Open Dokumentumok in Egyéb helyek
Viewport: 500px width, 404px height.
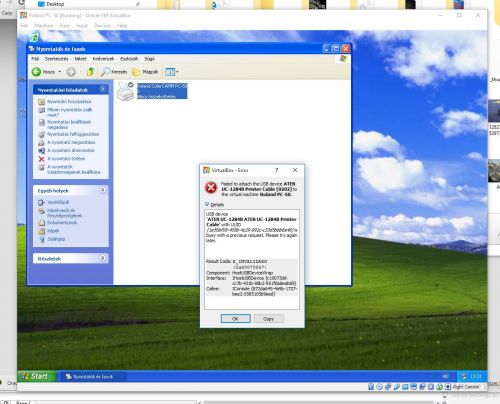click(62, 222)
